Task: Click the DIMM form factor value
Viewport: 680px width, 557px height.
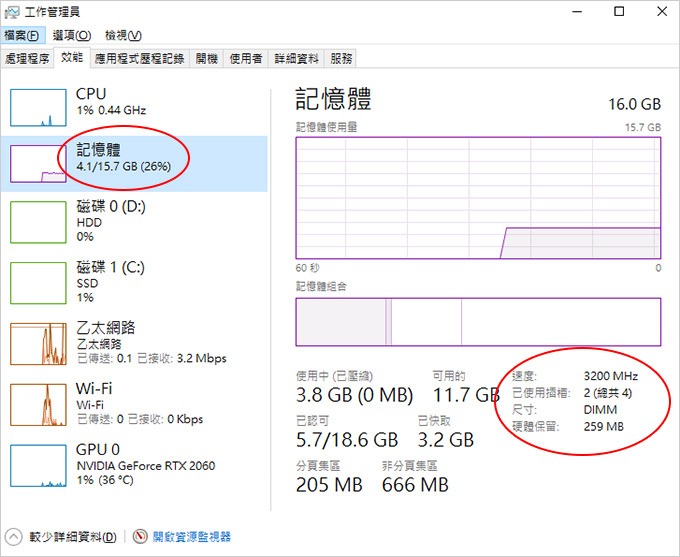Action: click(x=600, y=410)
